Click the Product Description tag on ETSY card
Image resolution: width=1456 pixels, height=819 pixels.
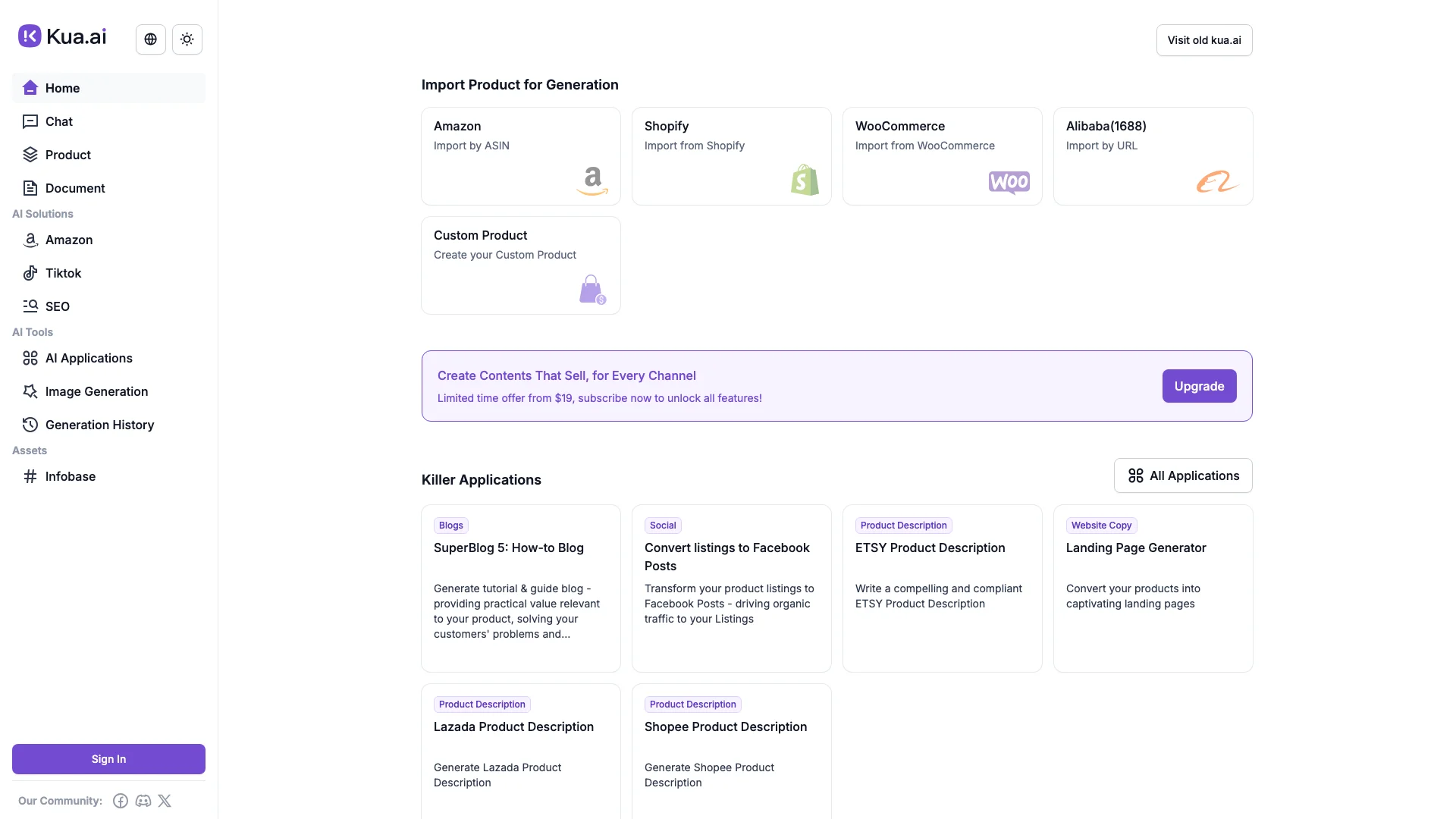904,526
